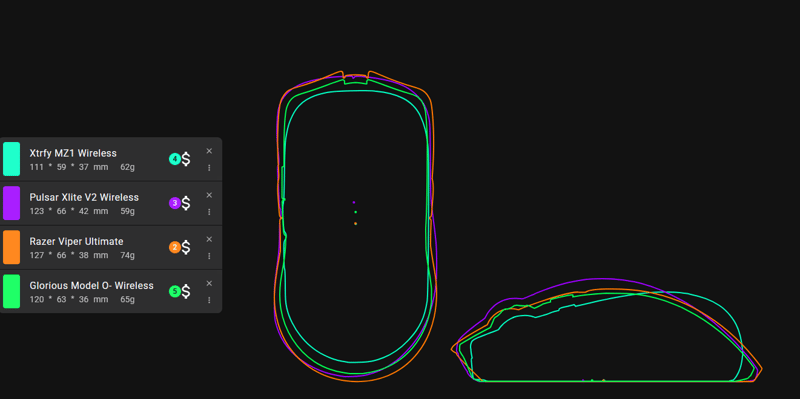This screenshot has height=399, width=800.
Task: Click the 74g weight value
Action: [128, 256]
